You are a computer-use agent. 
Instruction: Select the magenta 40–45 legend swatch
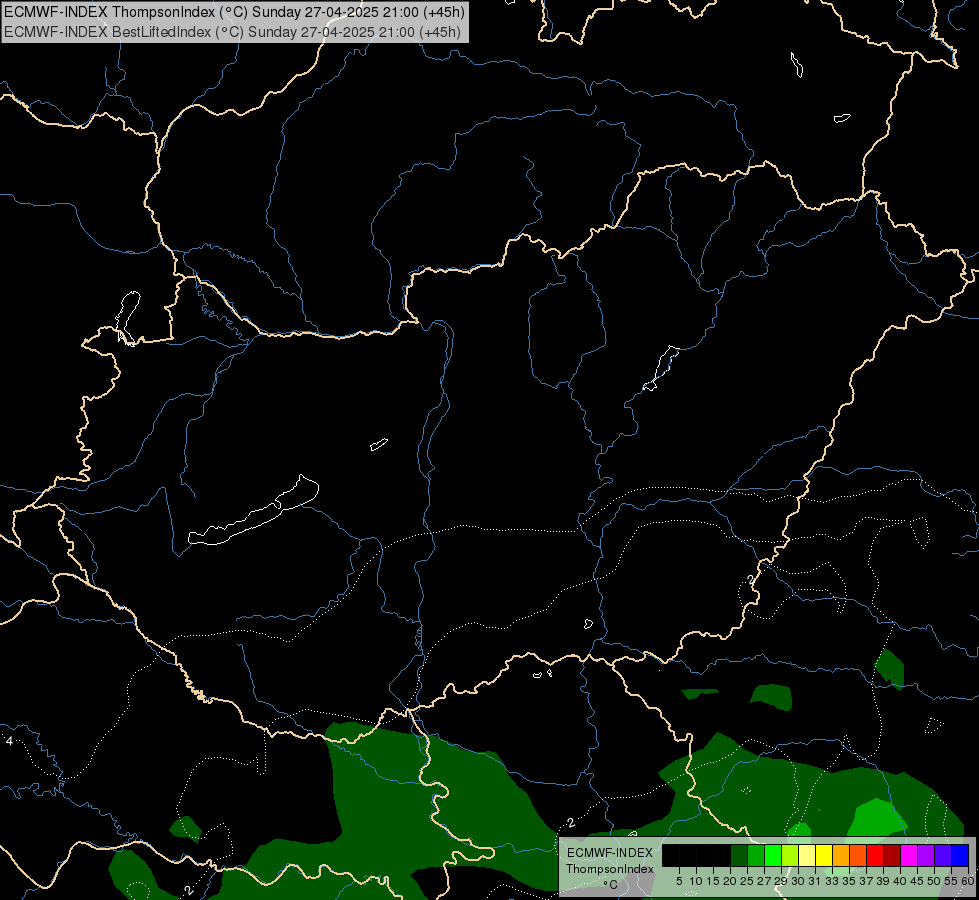point(909,855)
